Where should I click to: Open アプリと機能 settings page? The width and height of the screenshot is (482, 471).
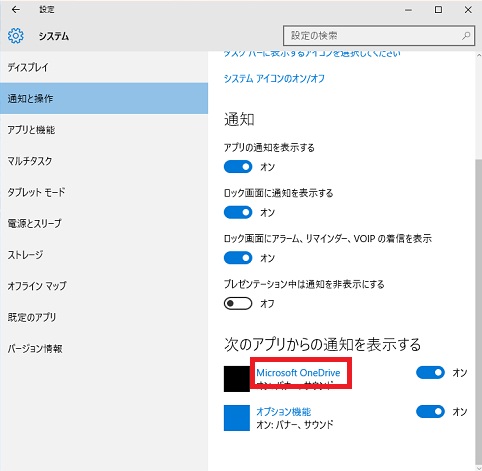(x=104, y=130)
